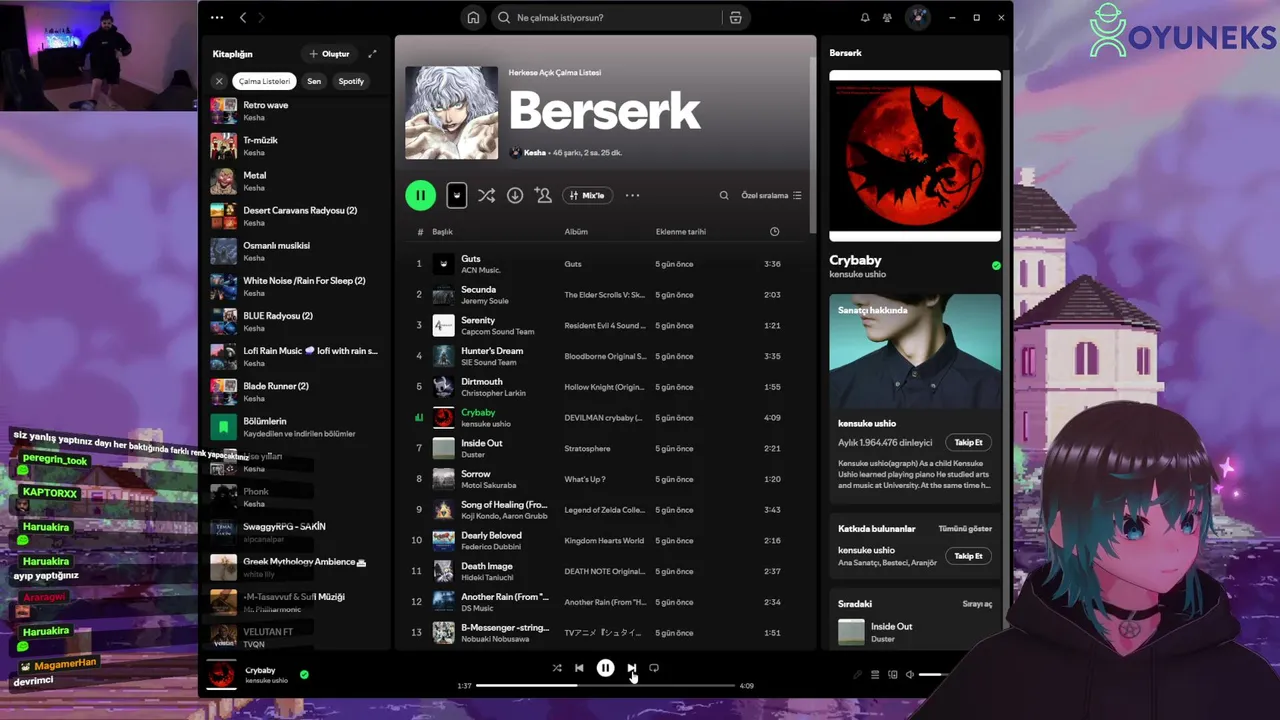Download the Berserk playlist
Image resolution: width=1280 pixels, height=720 pixels.
point(514,195)
